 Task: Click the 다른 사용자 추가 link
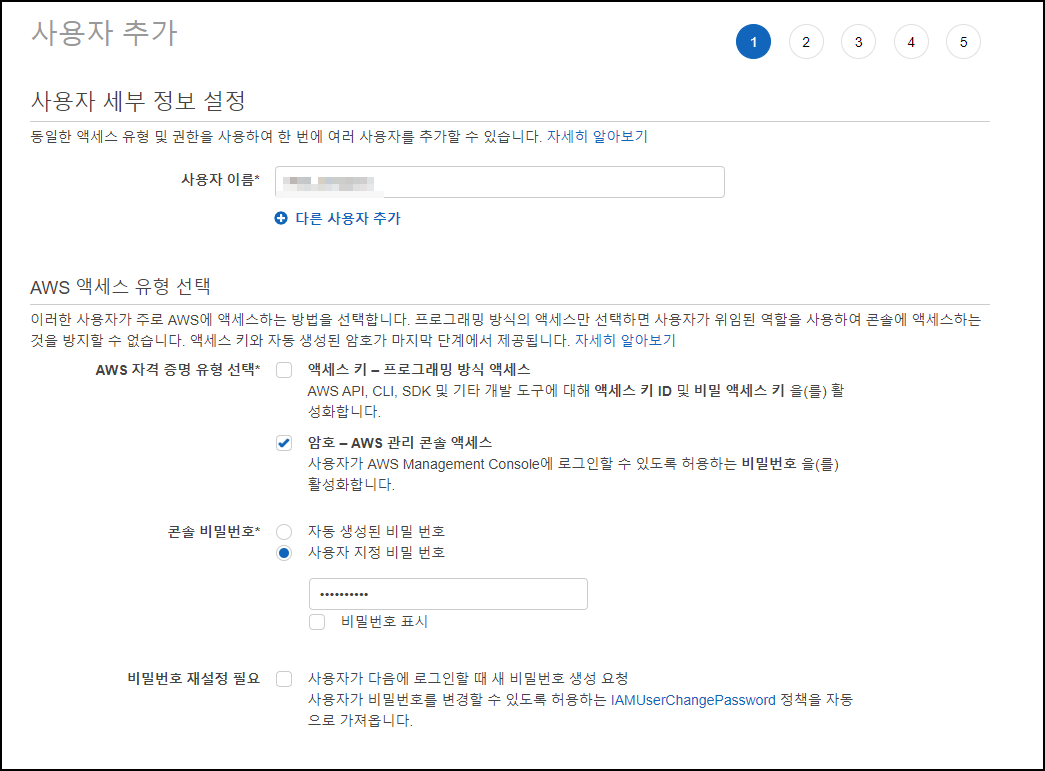[x=348, y=219]
